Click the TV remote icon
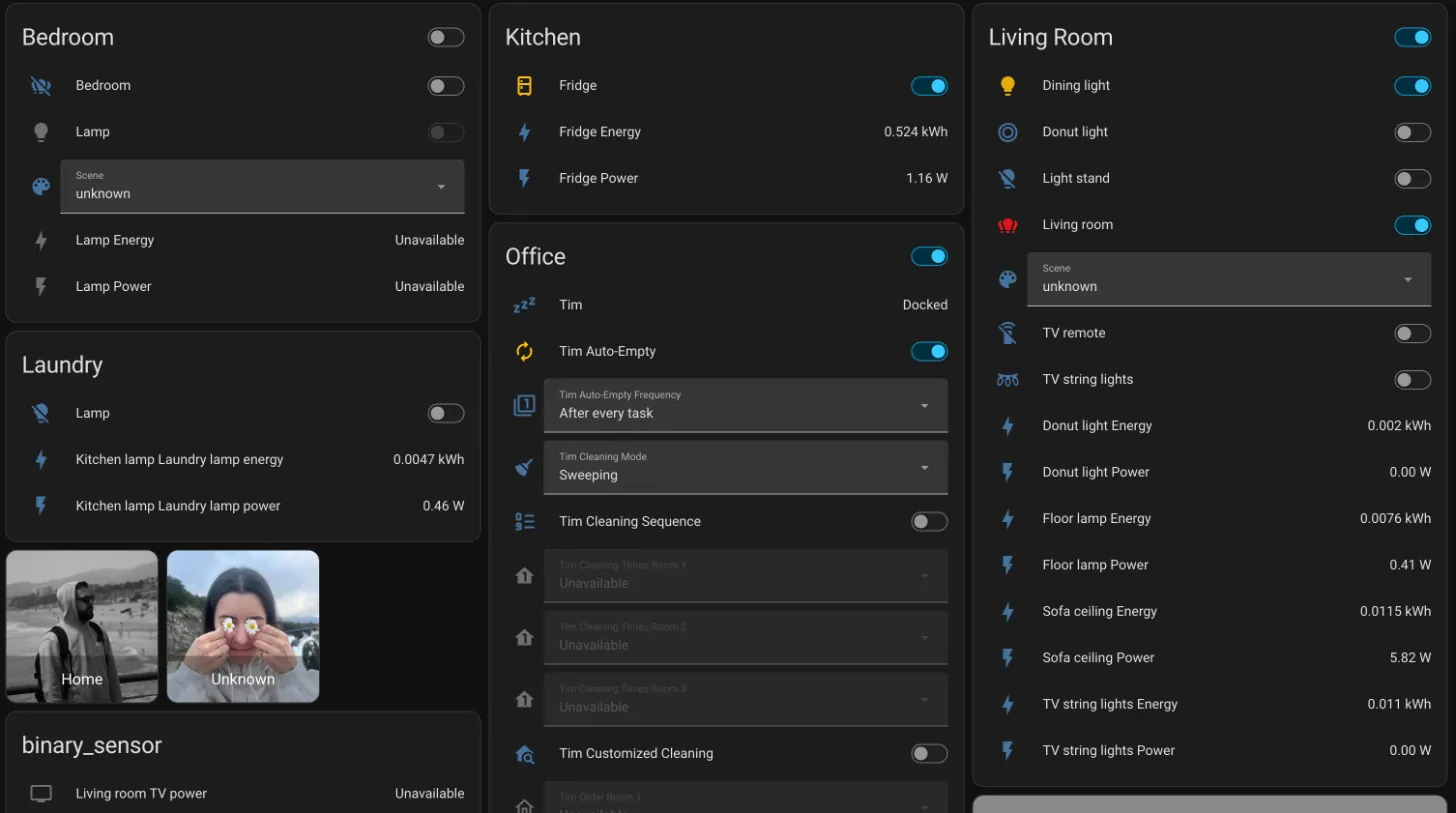 [x=1008, y=333]
